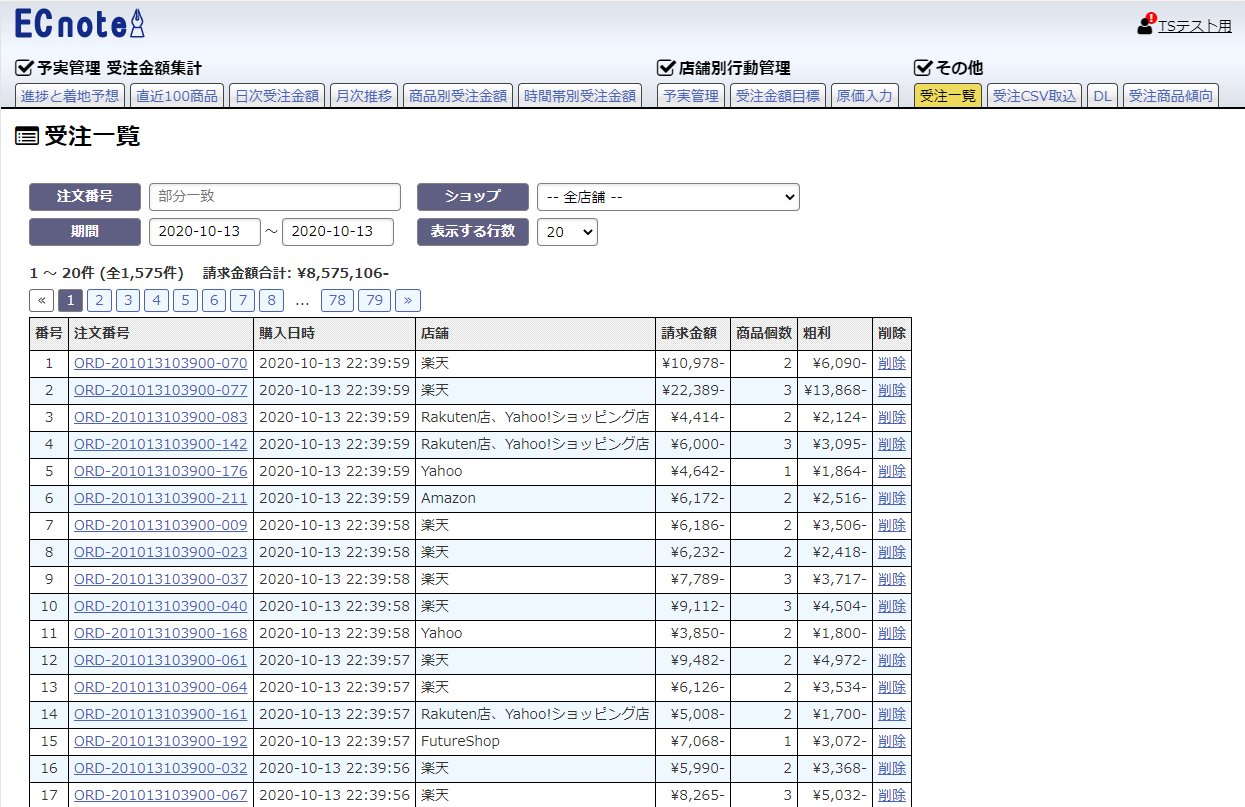Image resolution: width=1245 pixels, height=807 pixels.
Task: Focus the 注文番号 search field
Action: (x=275, y=197)
